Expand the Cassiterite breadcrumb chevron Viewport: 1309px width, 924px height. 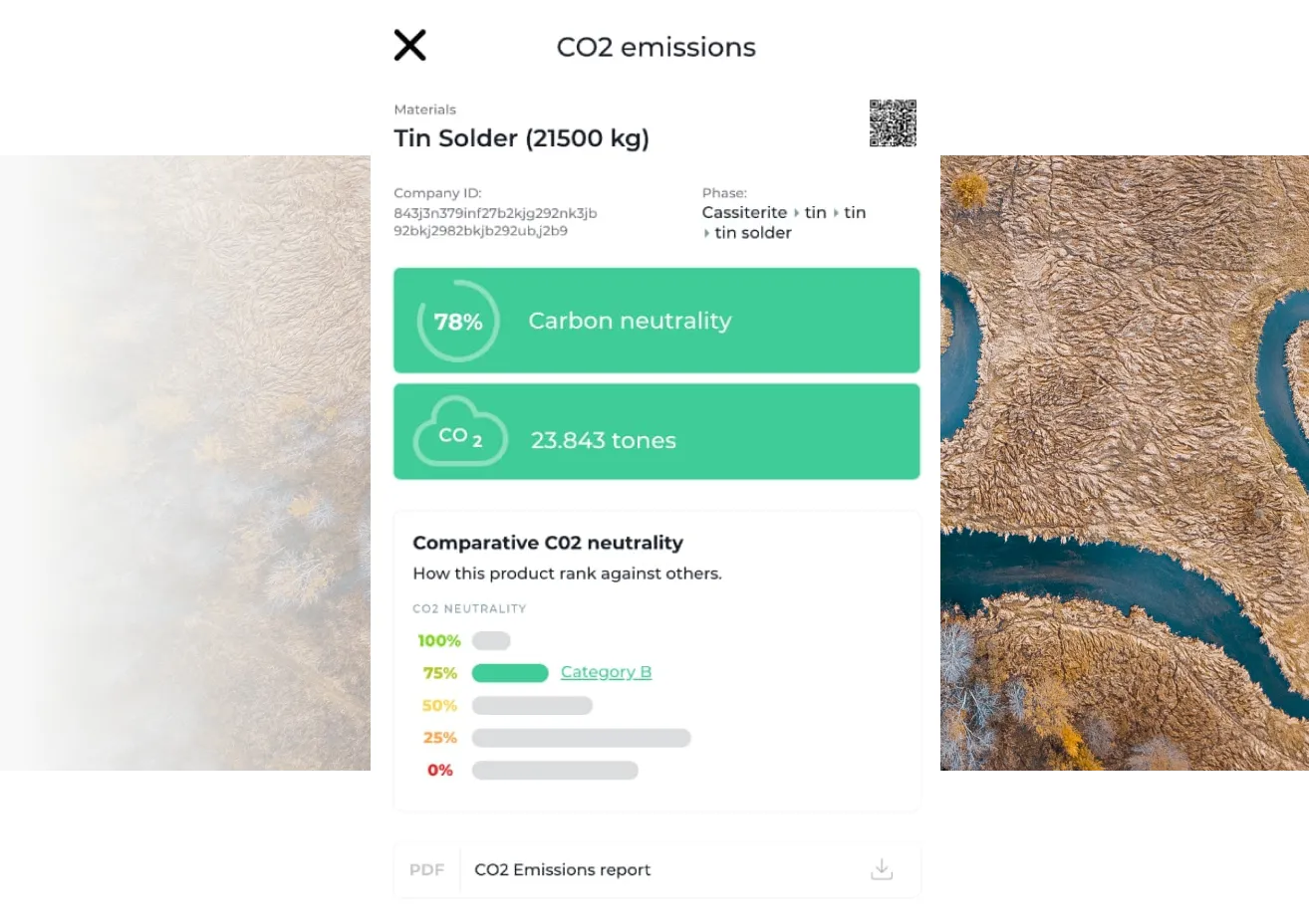[795, 212]
